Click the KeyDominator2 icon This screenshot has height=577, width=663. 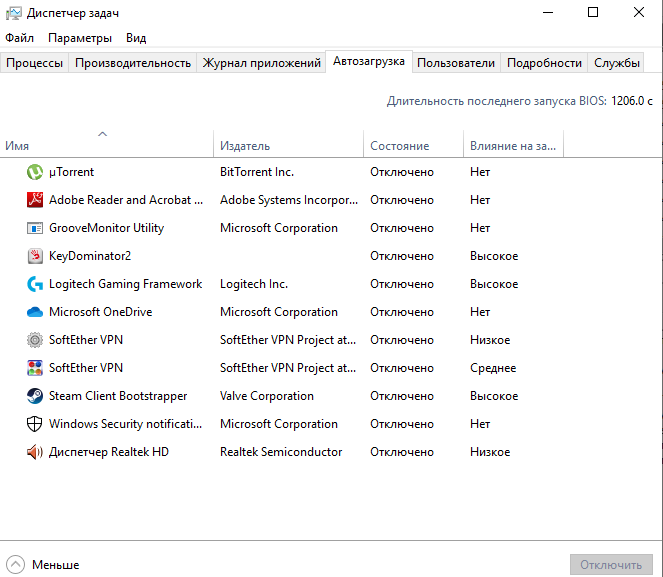[x=35, y=256]
